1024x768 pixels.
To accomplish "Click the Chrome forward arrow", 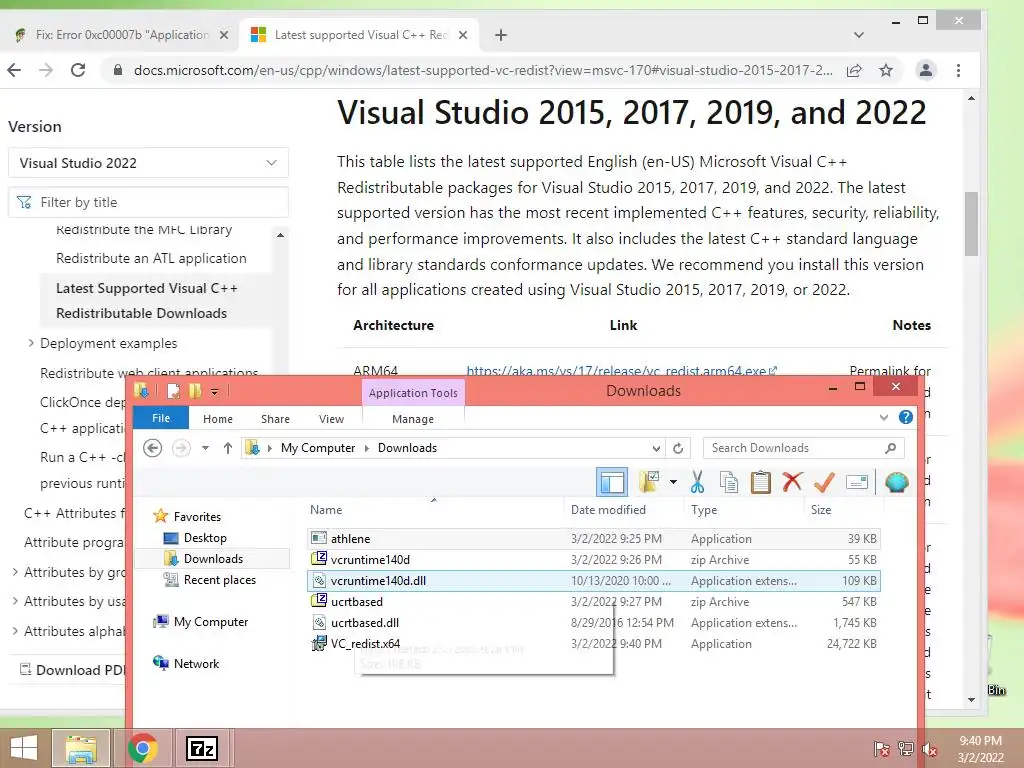I will 46,70.
